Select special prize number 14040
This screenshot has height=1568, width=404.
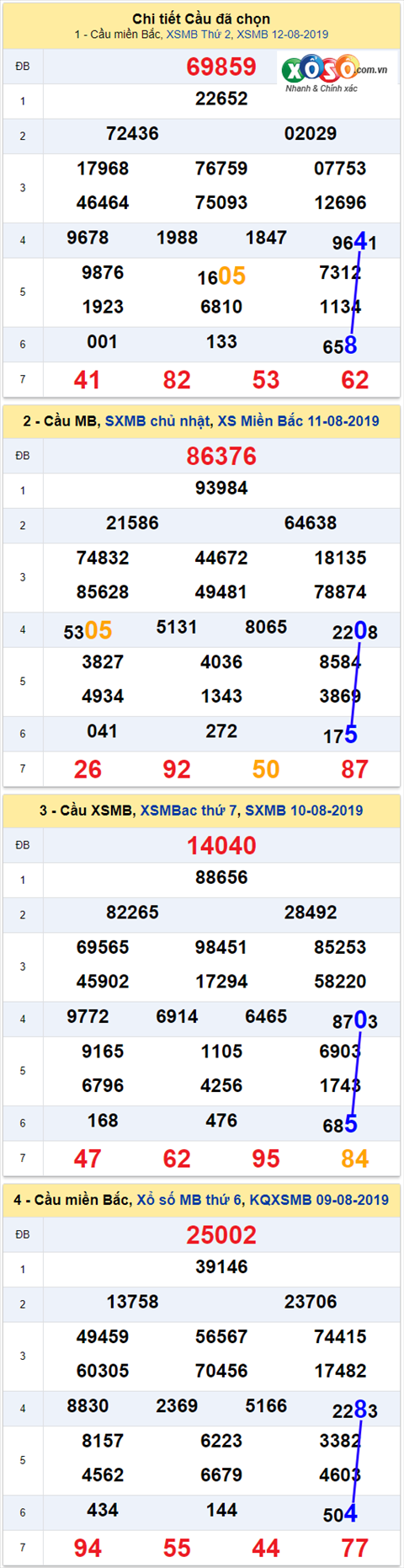[x=221, y=846]
